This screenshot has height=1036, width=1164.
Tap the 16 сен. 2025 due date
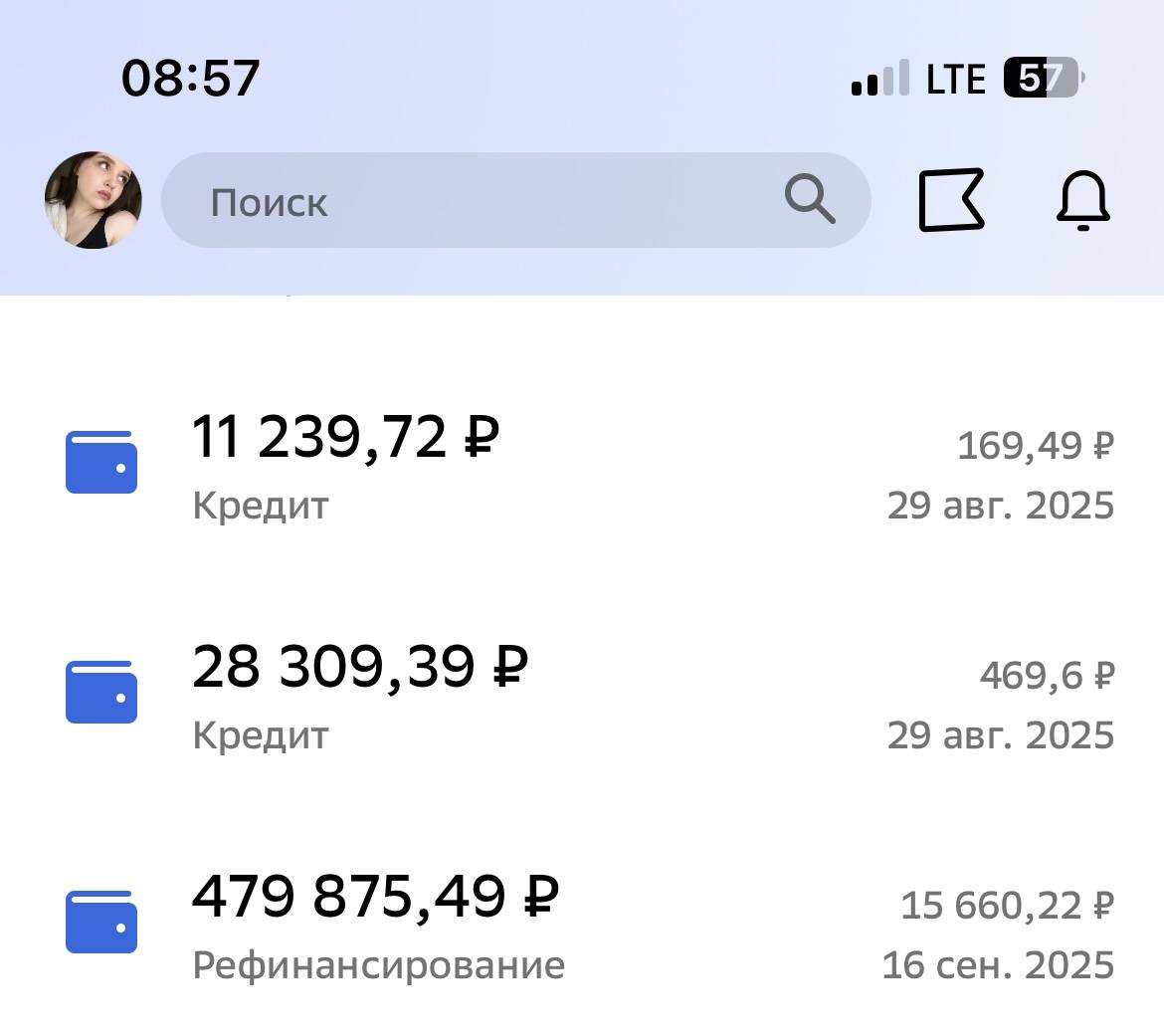pos(998,963)
